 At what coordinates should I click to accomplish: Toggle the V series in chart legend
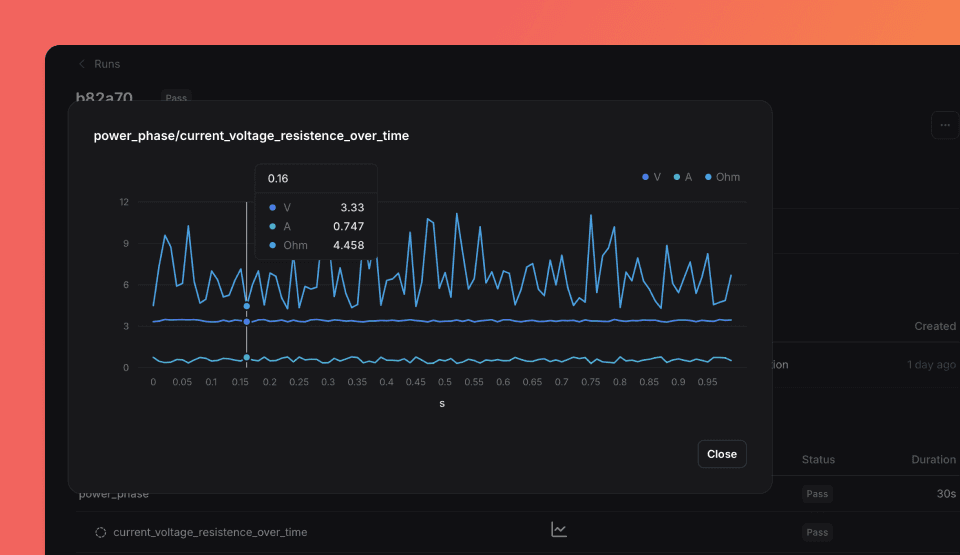point(656,177)
